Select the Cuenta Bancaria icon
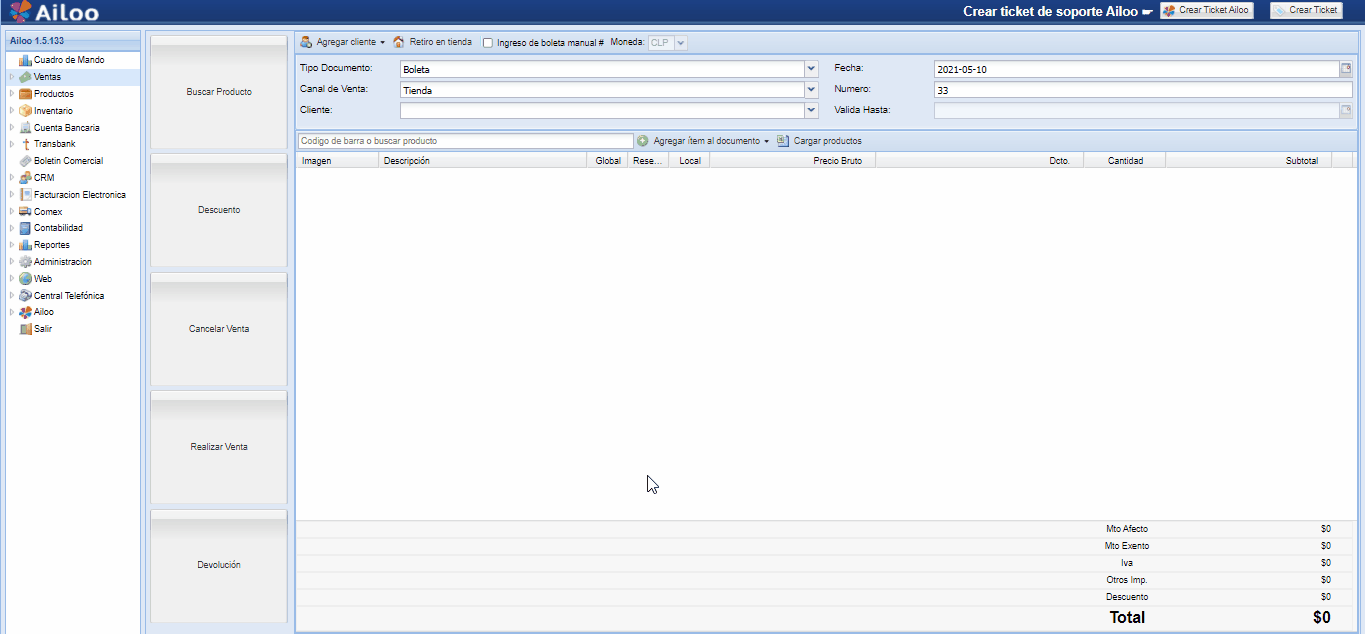This screenshot has height=634, width=1365. [25, 128]
